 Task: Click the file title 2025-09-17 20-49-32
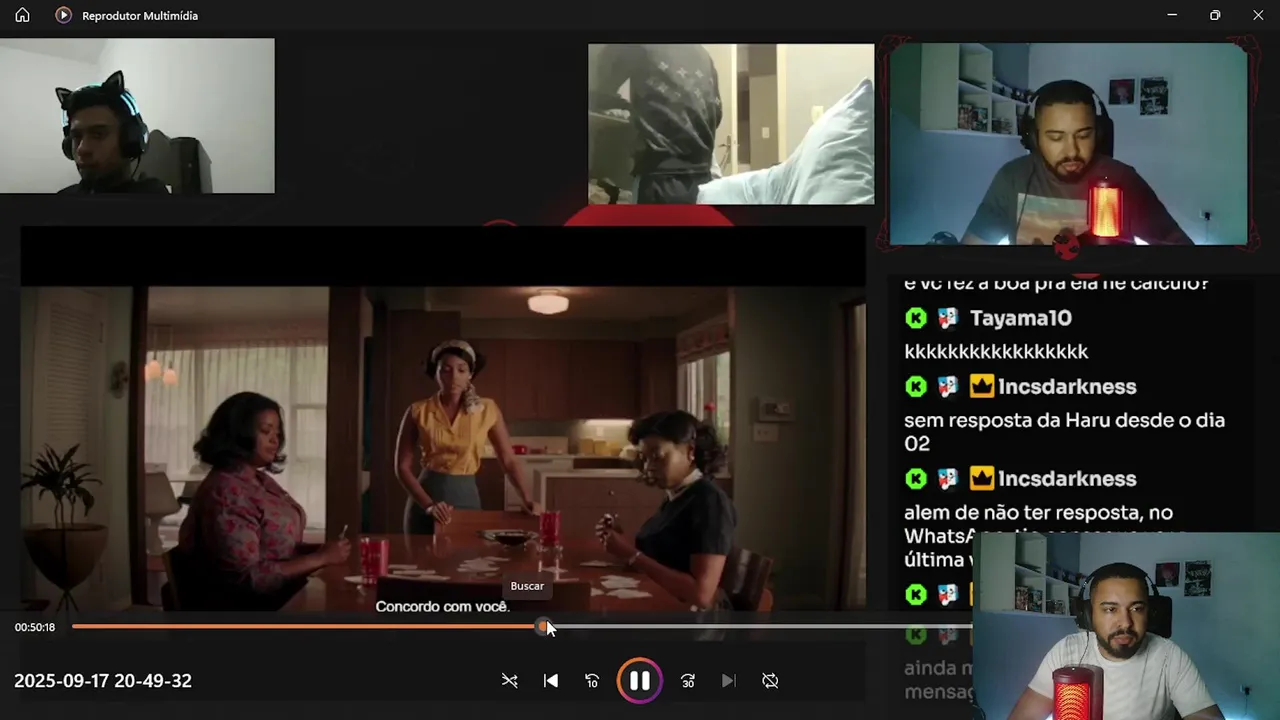coord(103,681)
